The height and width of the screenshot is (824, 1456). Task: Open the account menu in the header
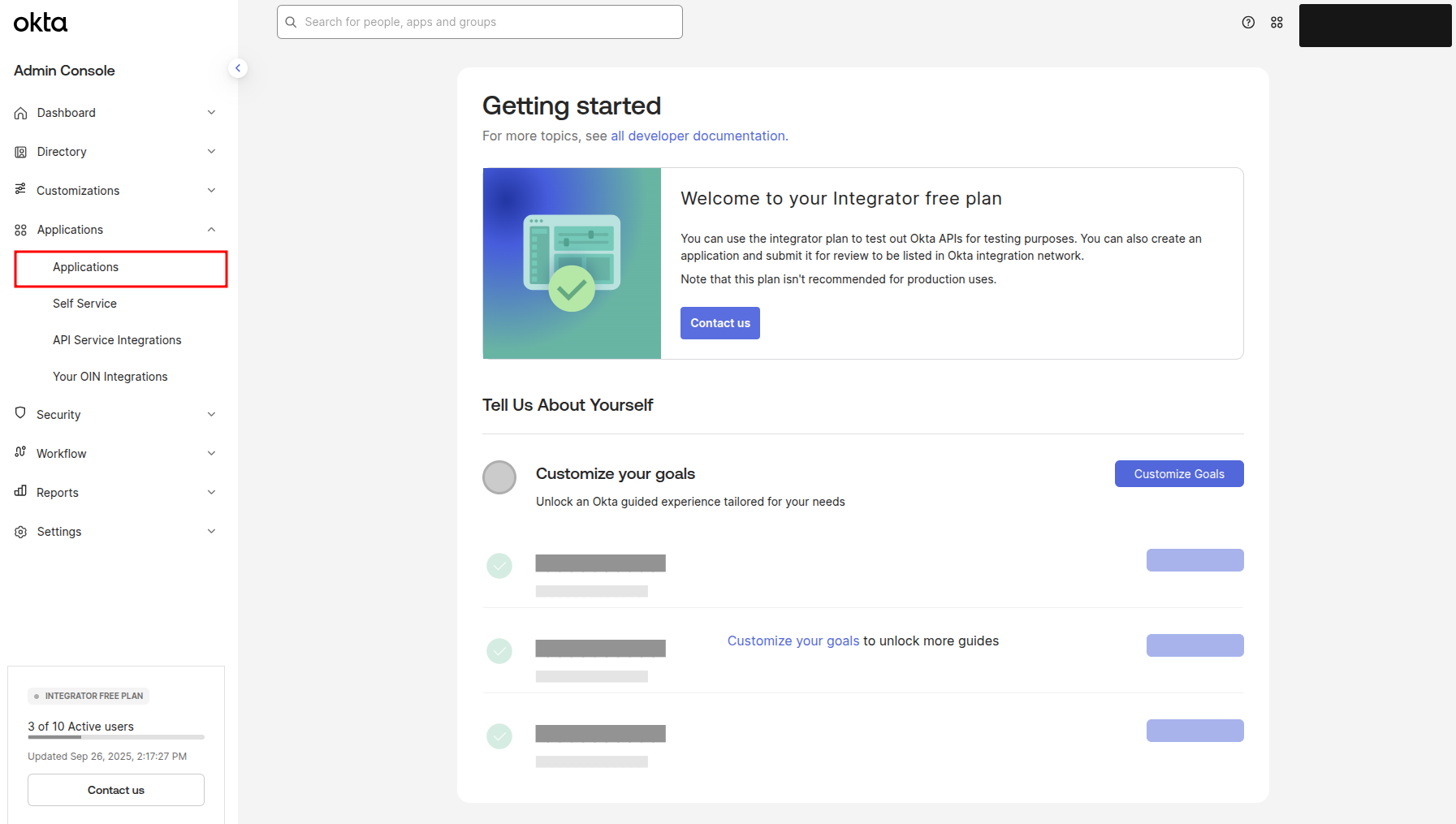click(x=1376, y=25)
